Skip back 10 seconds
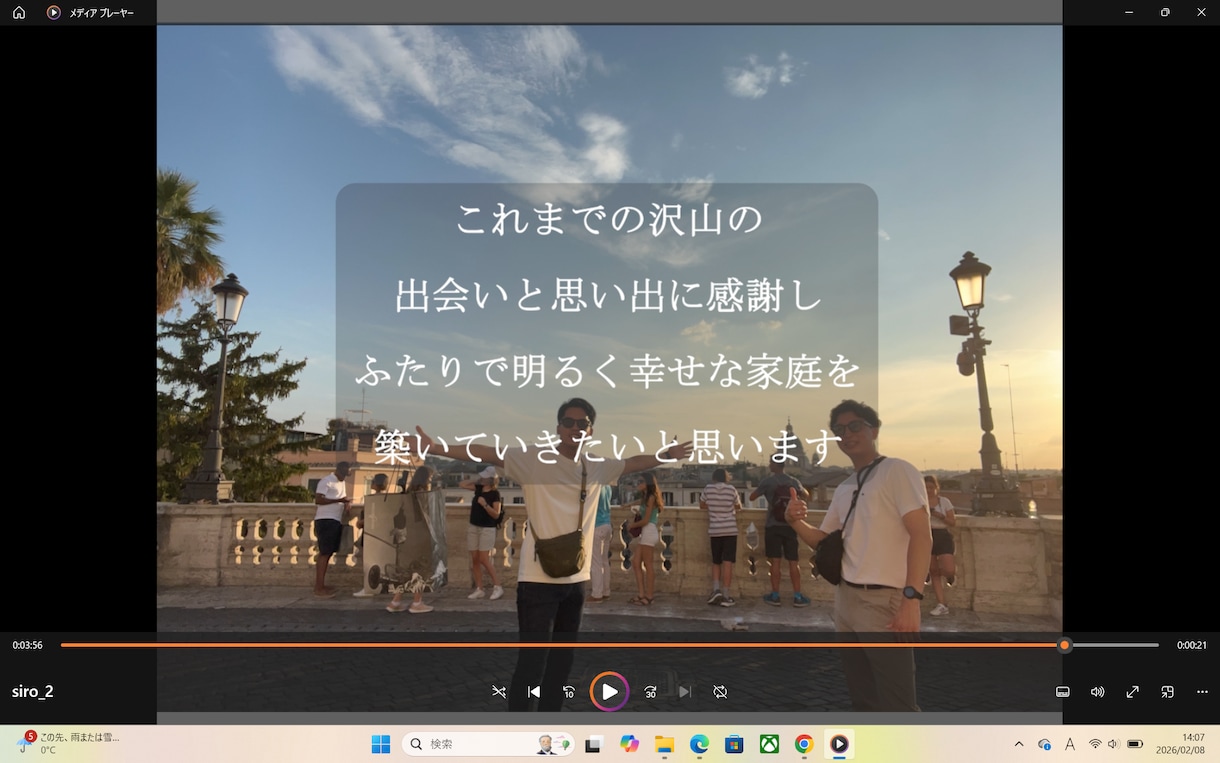The height and width of the screenshot is (763, 1220). click(x=569, y=692)
